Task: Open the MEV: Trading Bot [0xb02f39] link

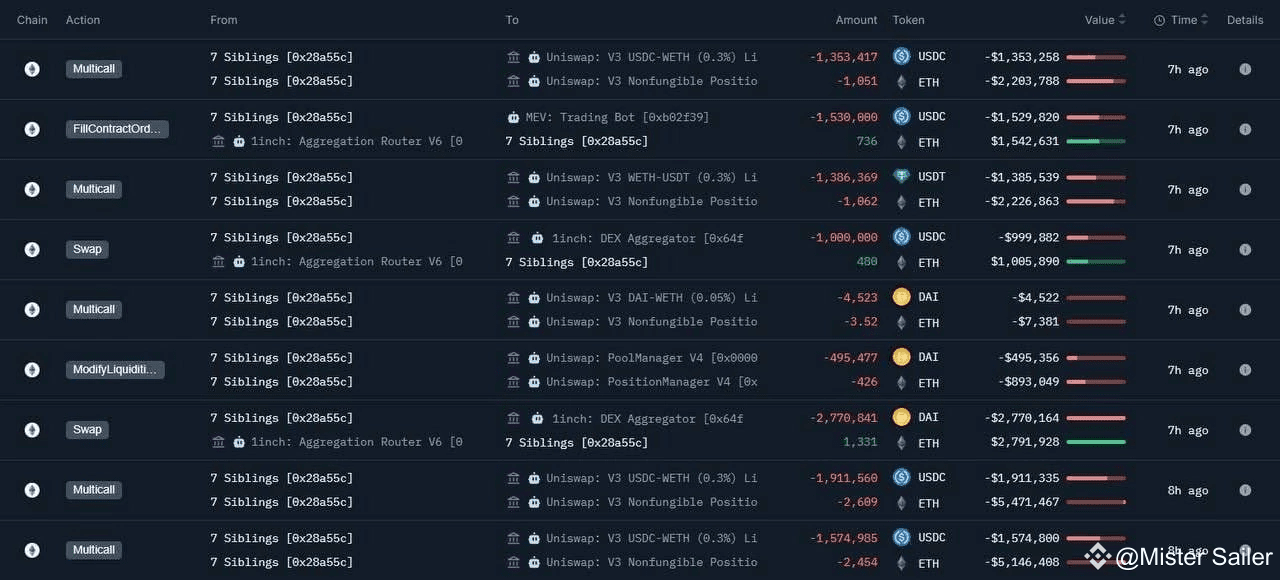Action: (x=617, y=117)
